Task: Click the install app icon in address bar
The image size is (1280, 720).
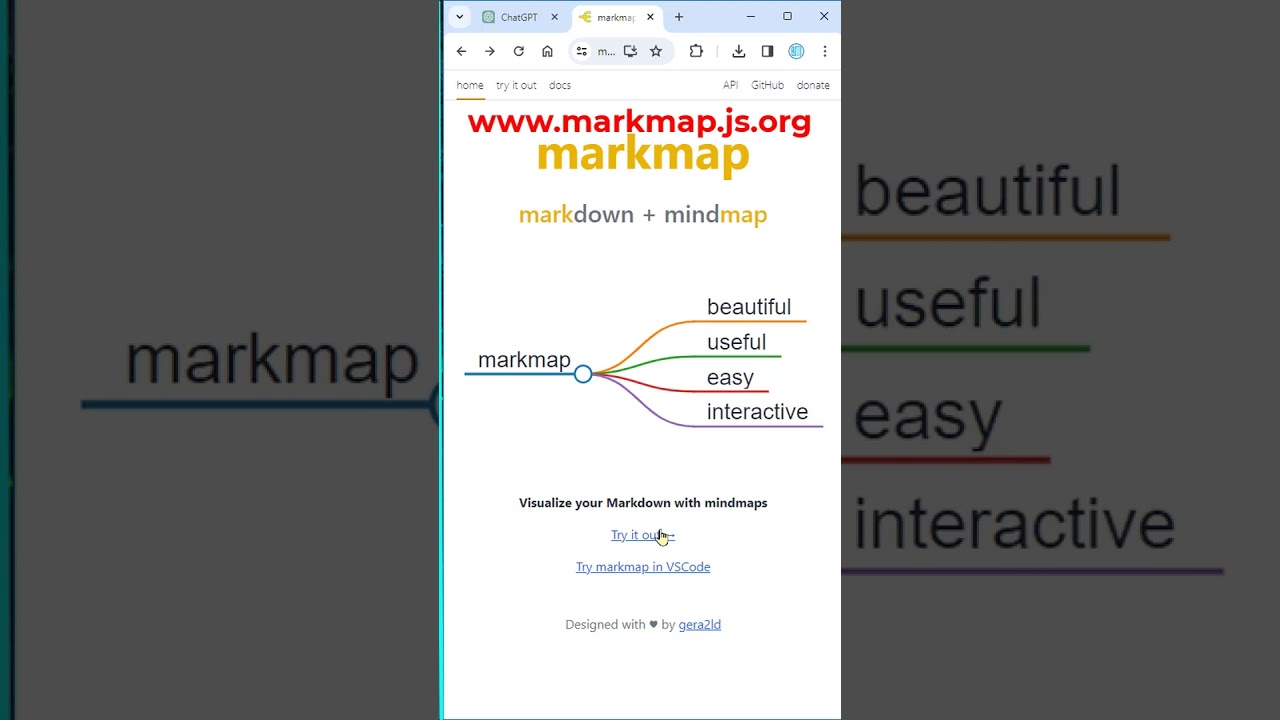Action: 630,51
